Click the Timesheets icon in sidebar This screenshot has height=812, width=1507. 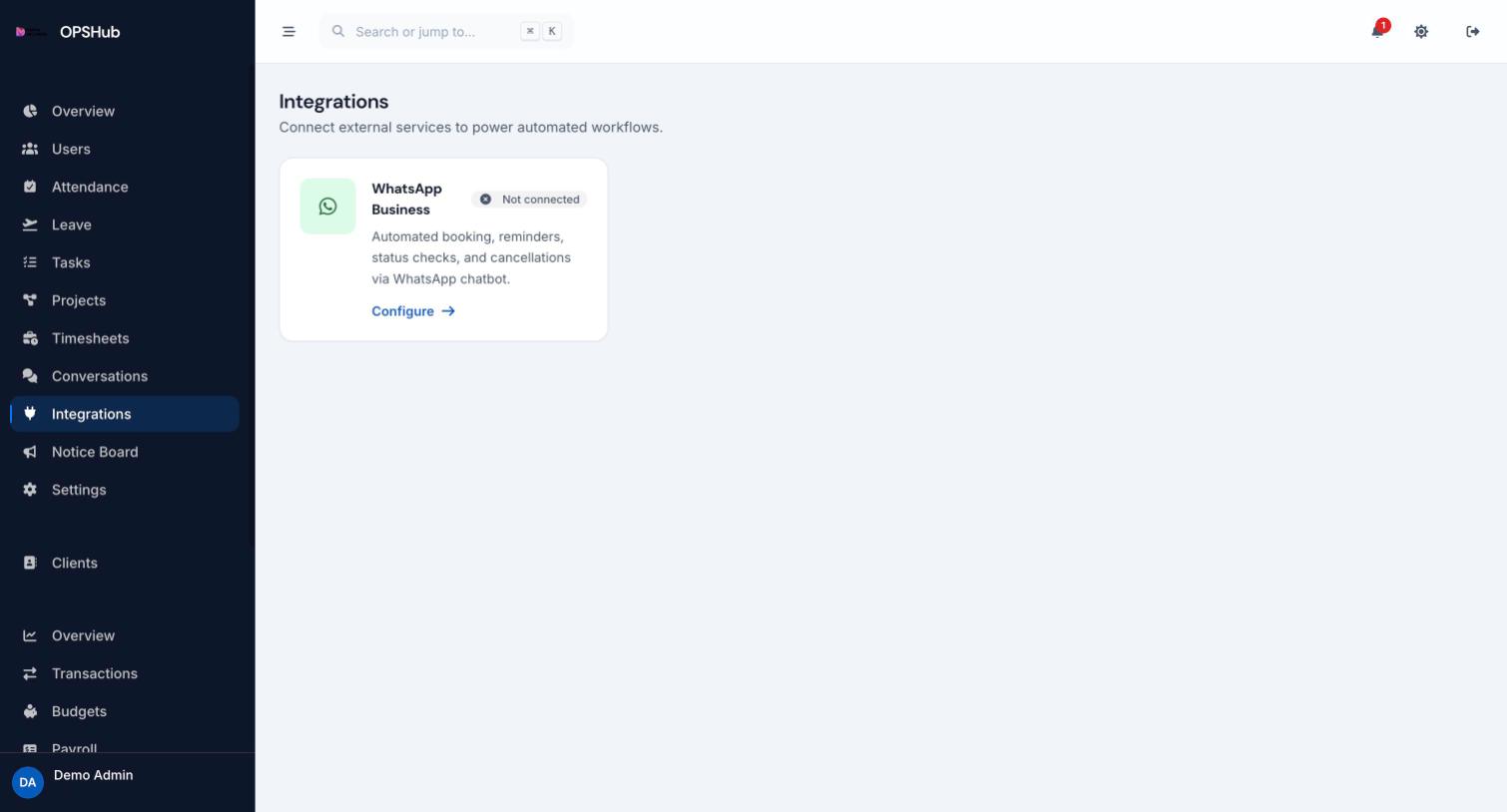click(30, 338)
